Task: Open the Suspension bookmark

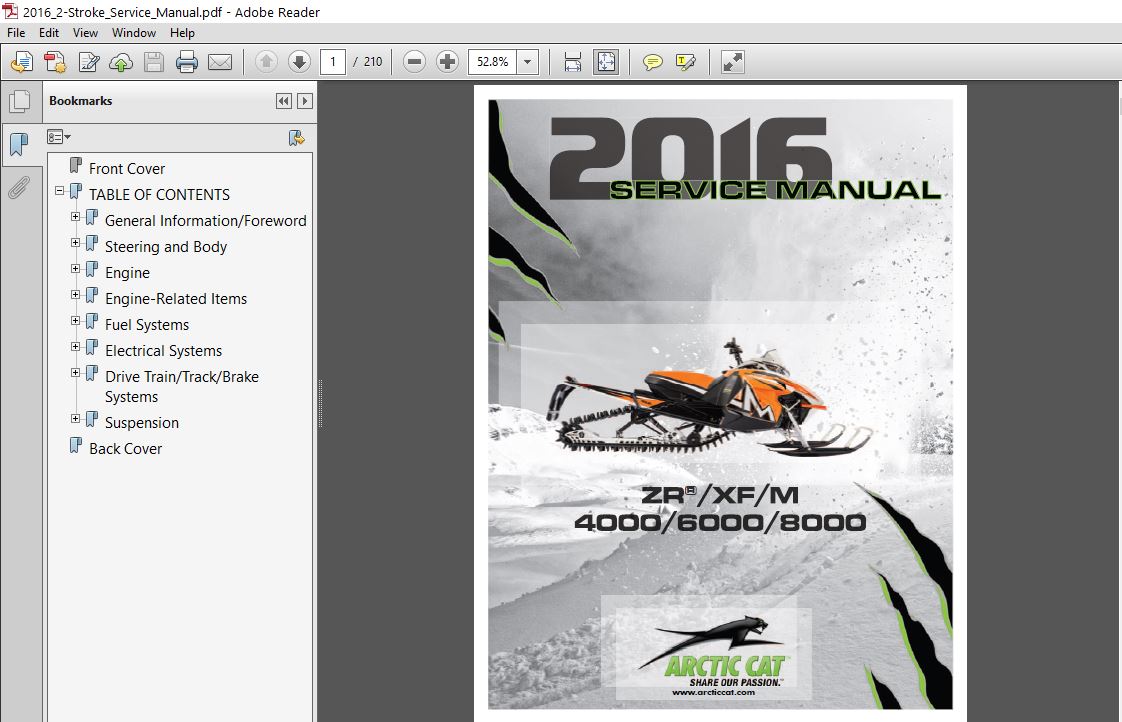Action: tap(142, 423)
